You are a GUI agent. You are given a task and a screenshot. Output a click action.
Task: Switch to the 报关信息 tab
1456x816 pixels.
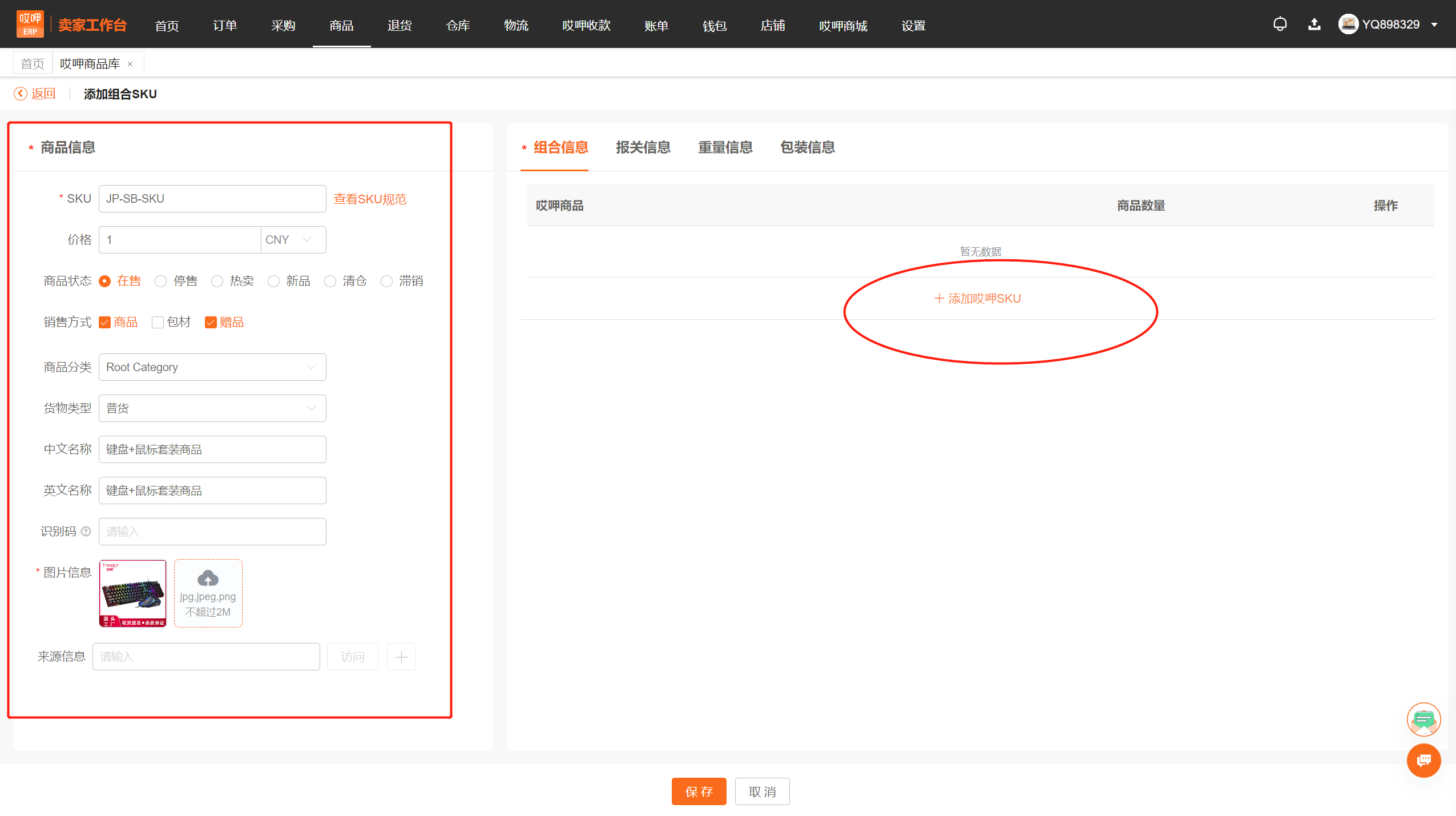643,147
